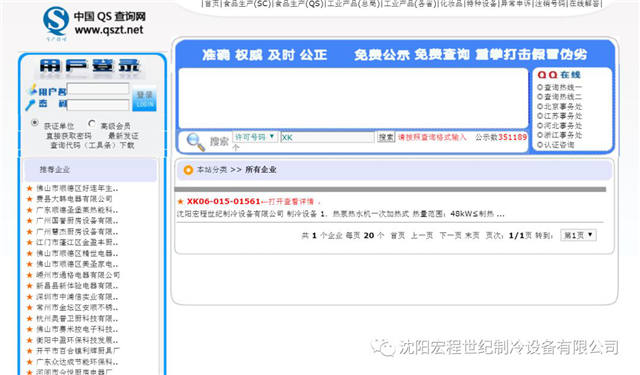This screenshot has height=375, width=640.
Task: Click the orange circle beside 本站分类
Action: (x=188, y=170)
